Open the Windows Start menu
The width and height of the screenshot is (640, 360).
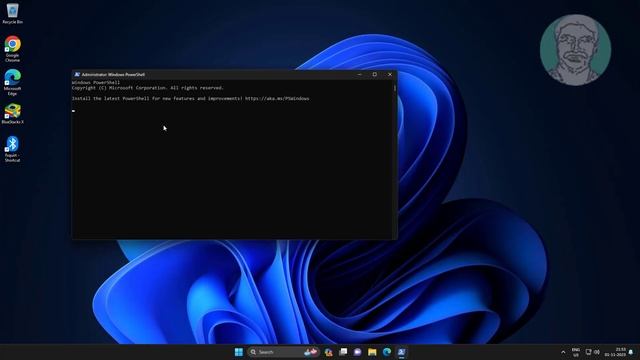click(x=239, y=352)
